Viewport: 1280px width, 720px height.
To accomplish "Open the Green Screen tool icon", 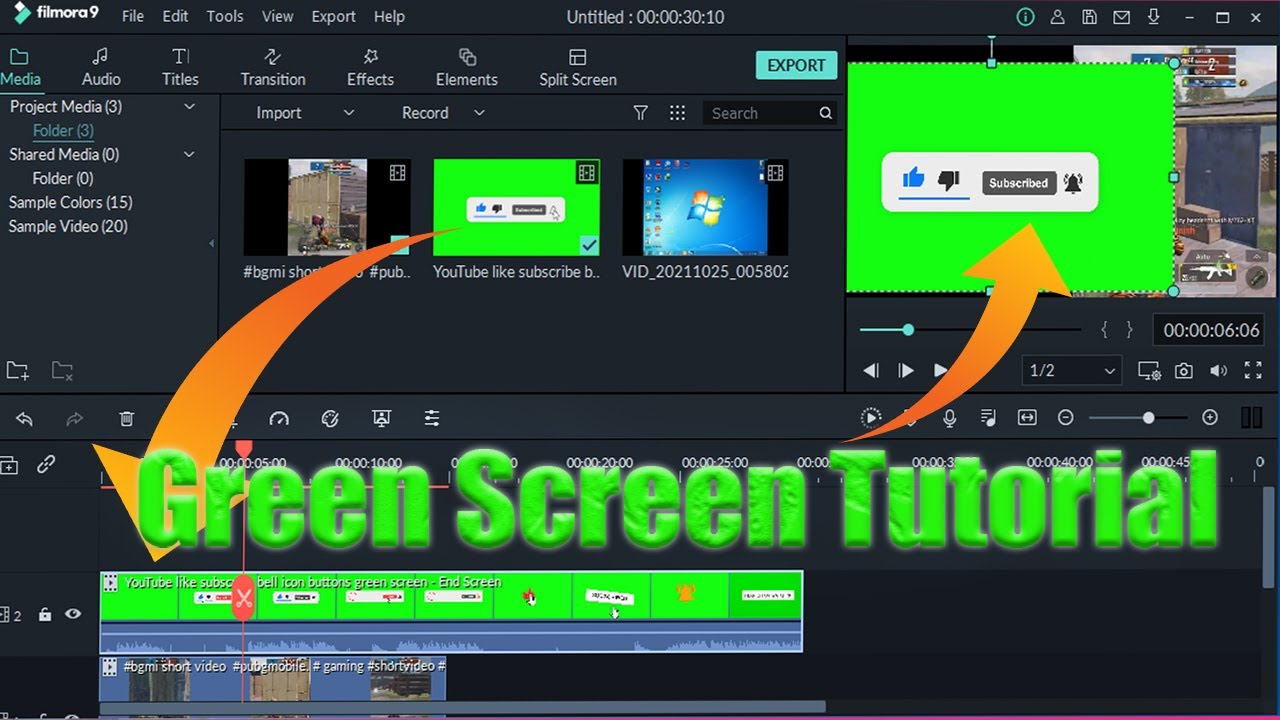I will pyautogui.click(x=381, y=418).
